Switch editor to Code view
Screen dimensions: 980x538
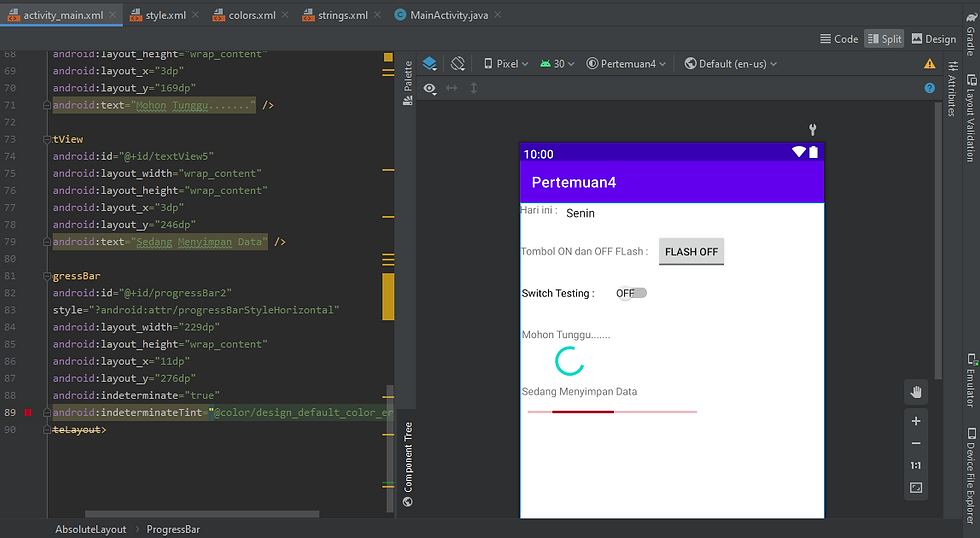(x=839, y=39)
